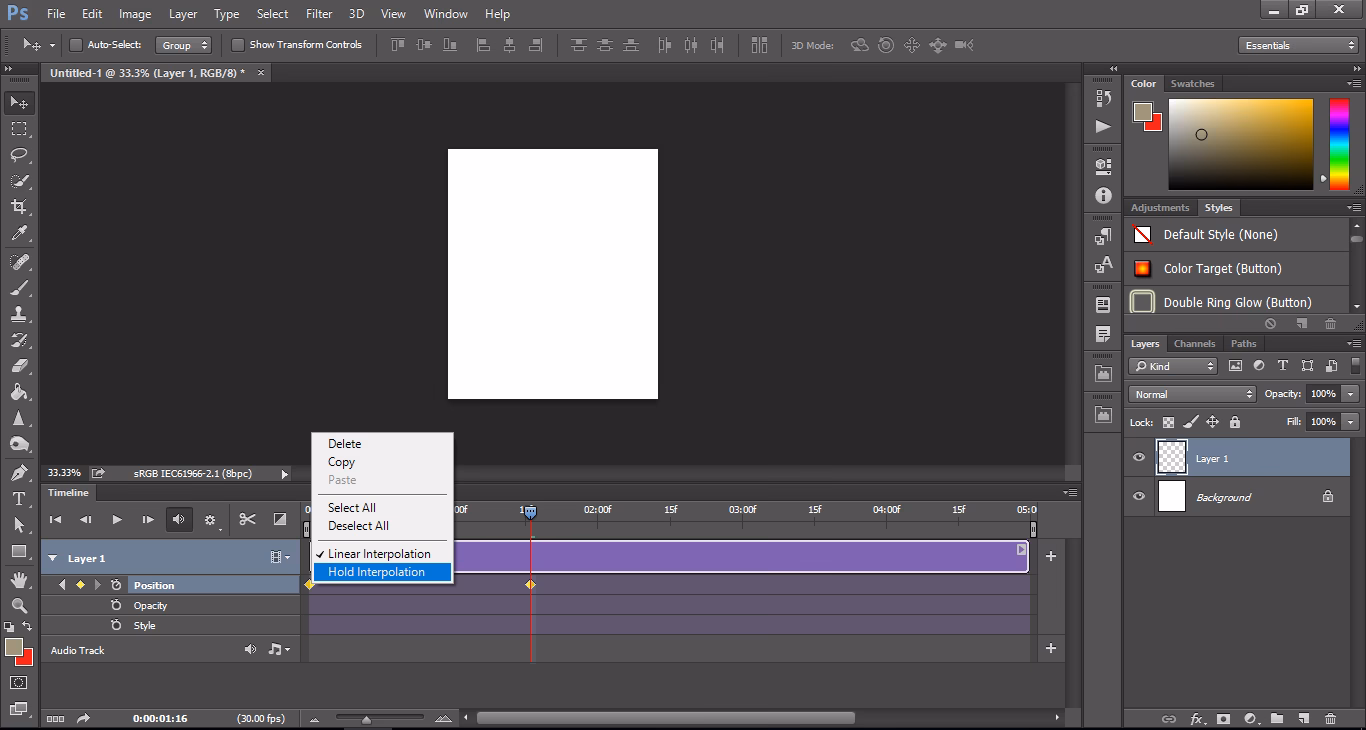Choose Hold Interpolation from the context menu
The height and width of the screenshot is (730, 1366).
tap(376, 571)
